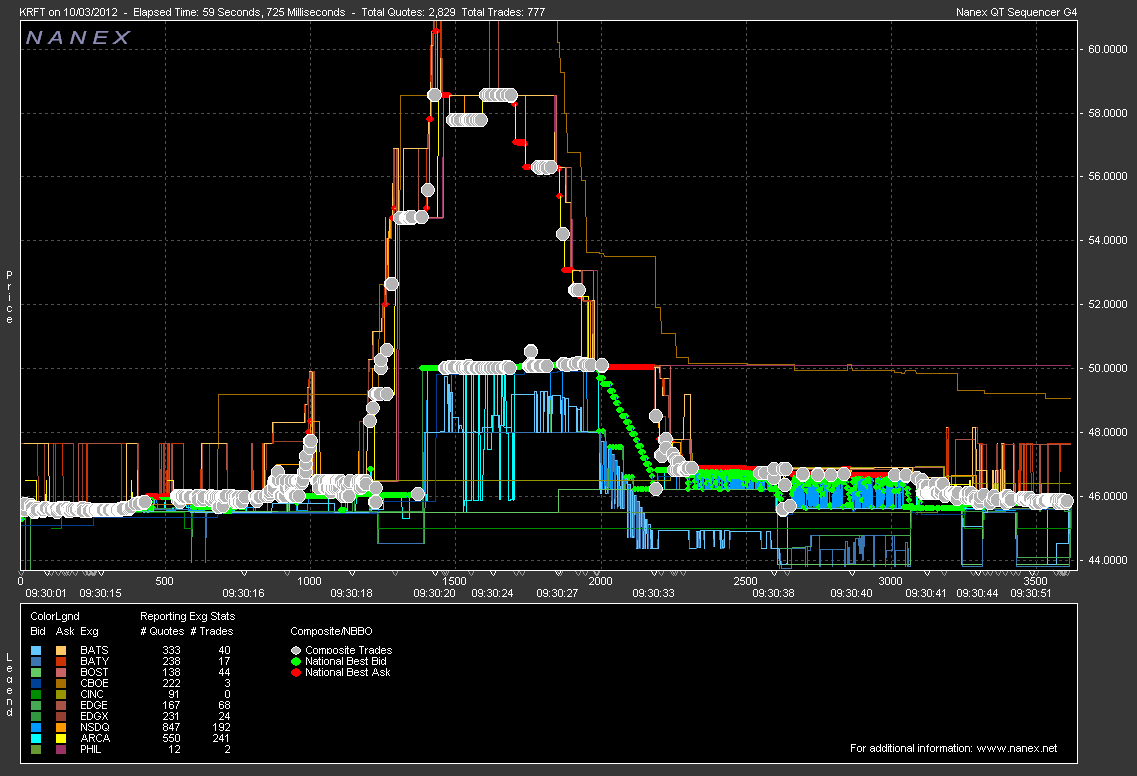Click the Composite Trades gray marker in legend
The height and width of the screenshot is (776, 1137).
click(297, 651)
